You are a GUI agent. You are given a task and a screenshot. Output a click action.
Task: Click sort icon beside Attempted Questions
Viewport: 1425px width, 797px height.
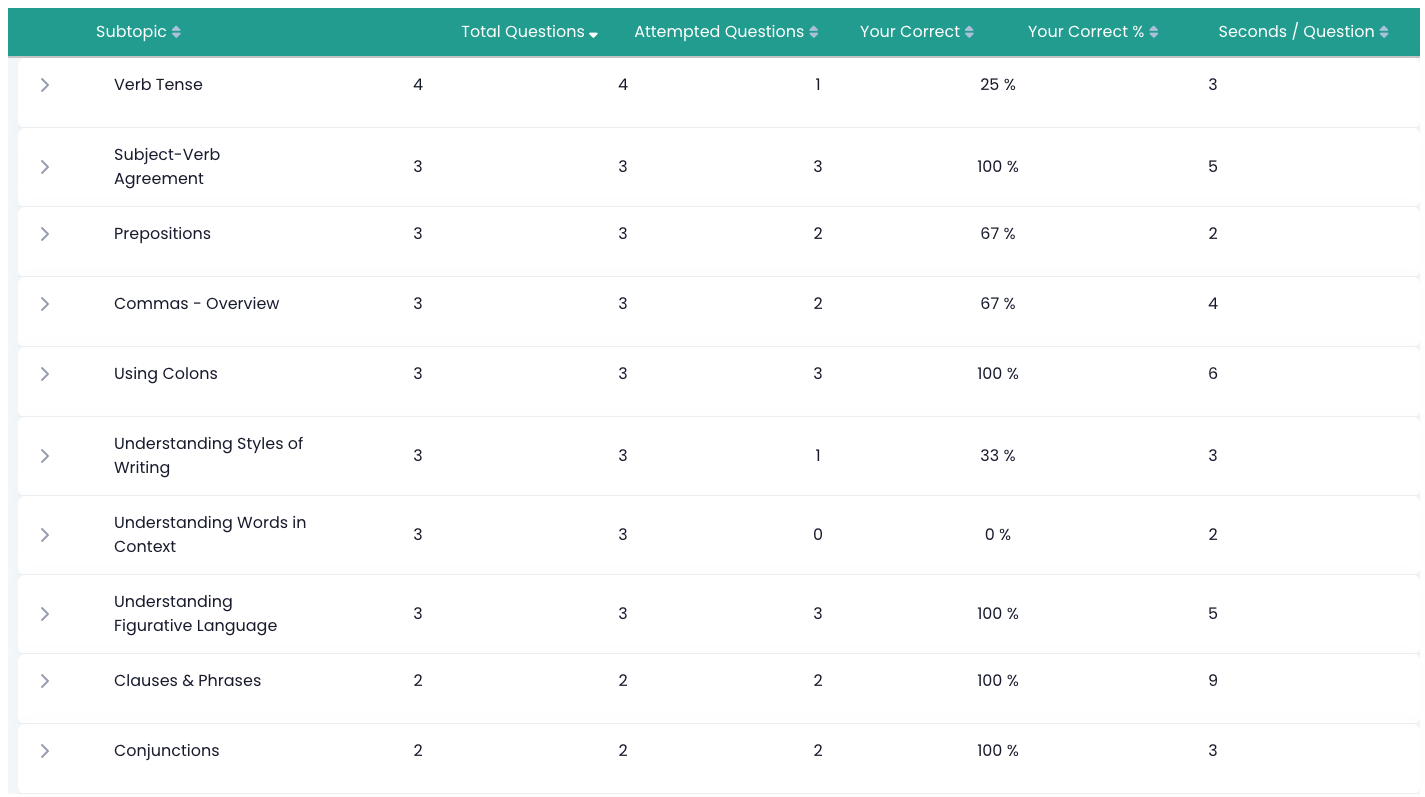click(814, 32)
